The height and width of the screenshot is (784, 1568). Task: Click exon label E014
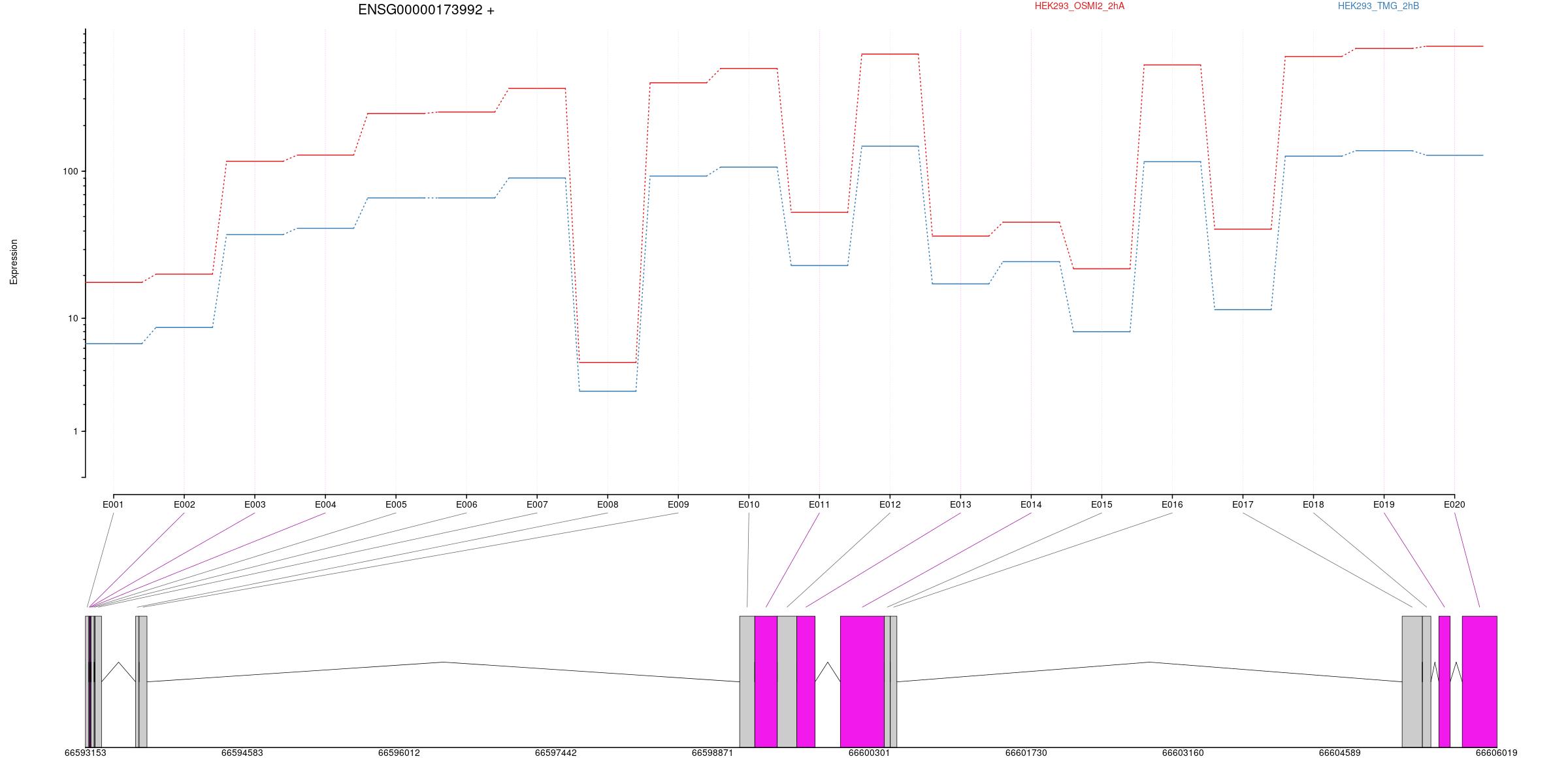tap(1031, 504)
